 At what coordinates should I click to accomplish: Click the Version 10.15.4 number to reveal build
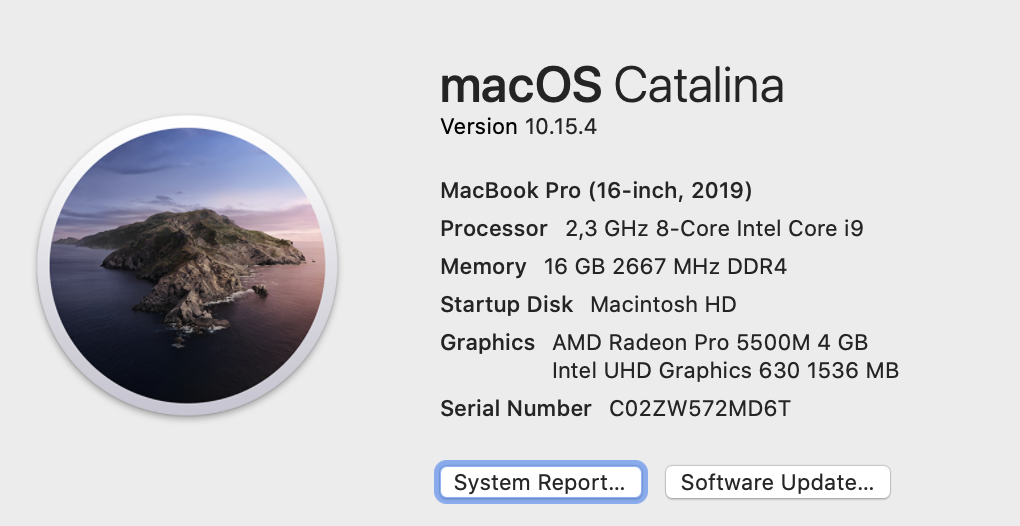tap(561, 126)
